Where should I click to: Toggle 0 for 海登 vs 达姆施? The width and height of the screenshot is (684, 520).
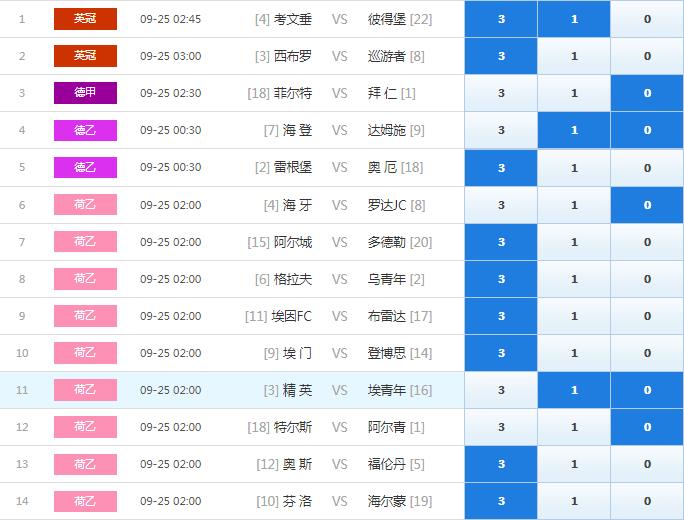[647, 130]
